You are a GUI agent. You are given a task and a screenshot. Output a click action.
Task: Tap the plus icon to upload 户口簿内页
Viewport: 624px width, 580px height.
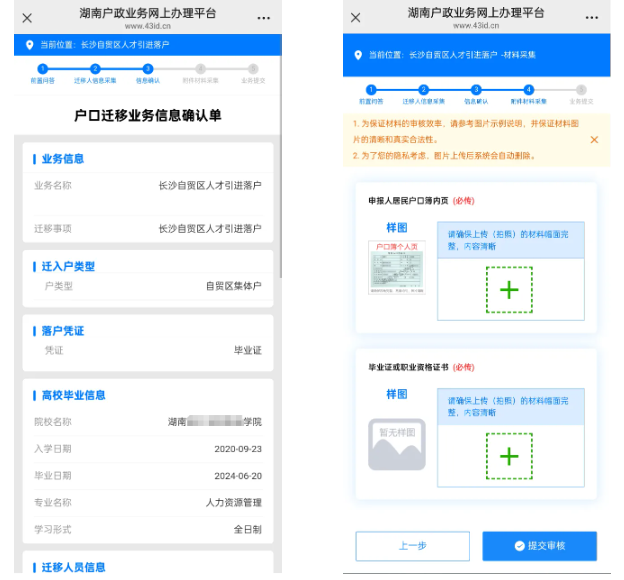(x=509, y=290)
